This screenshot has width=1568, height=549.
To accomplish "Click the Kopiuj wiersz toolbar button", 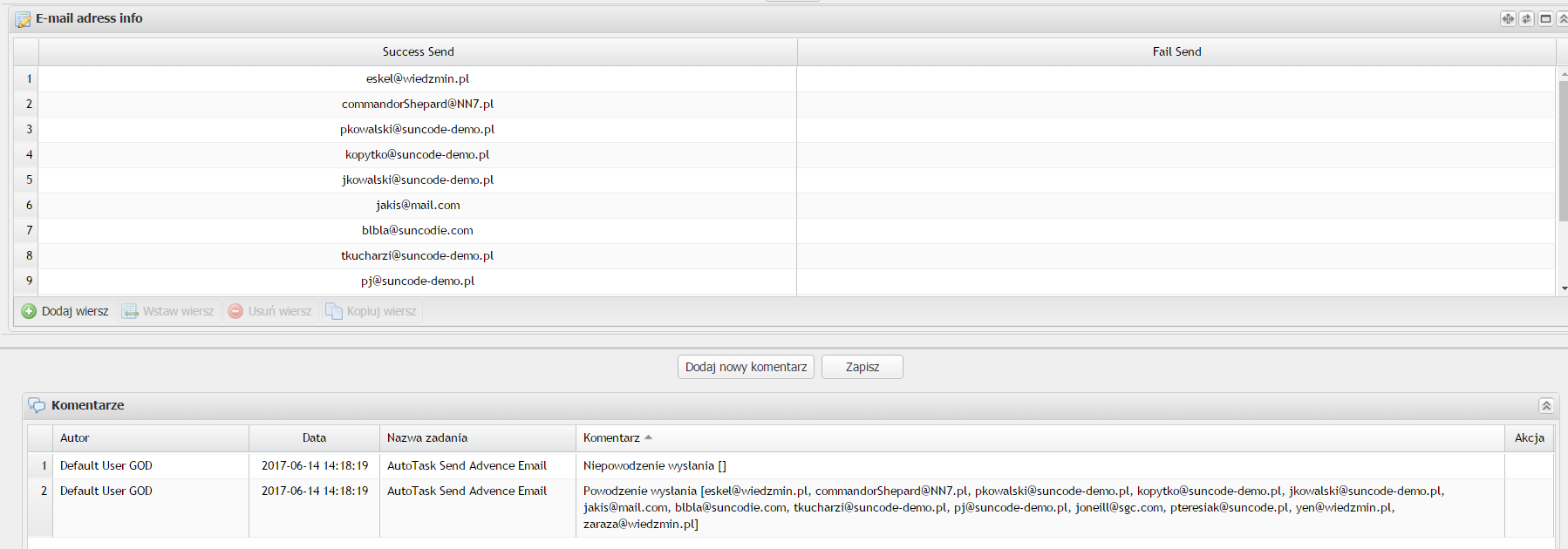I will pos(372,311).
